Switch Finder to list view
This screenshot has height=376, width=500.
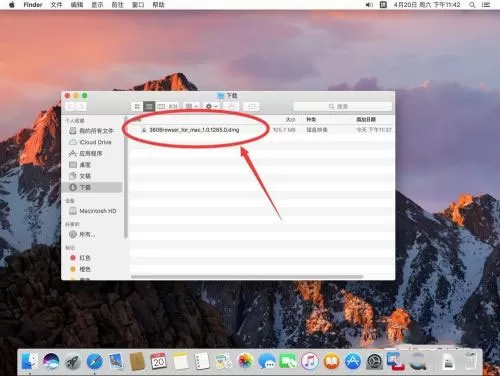tap(149, 106)
